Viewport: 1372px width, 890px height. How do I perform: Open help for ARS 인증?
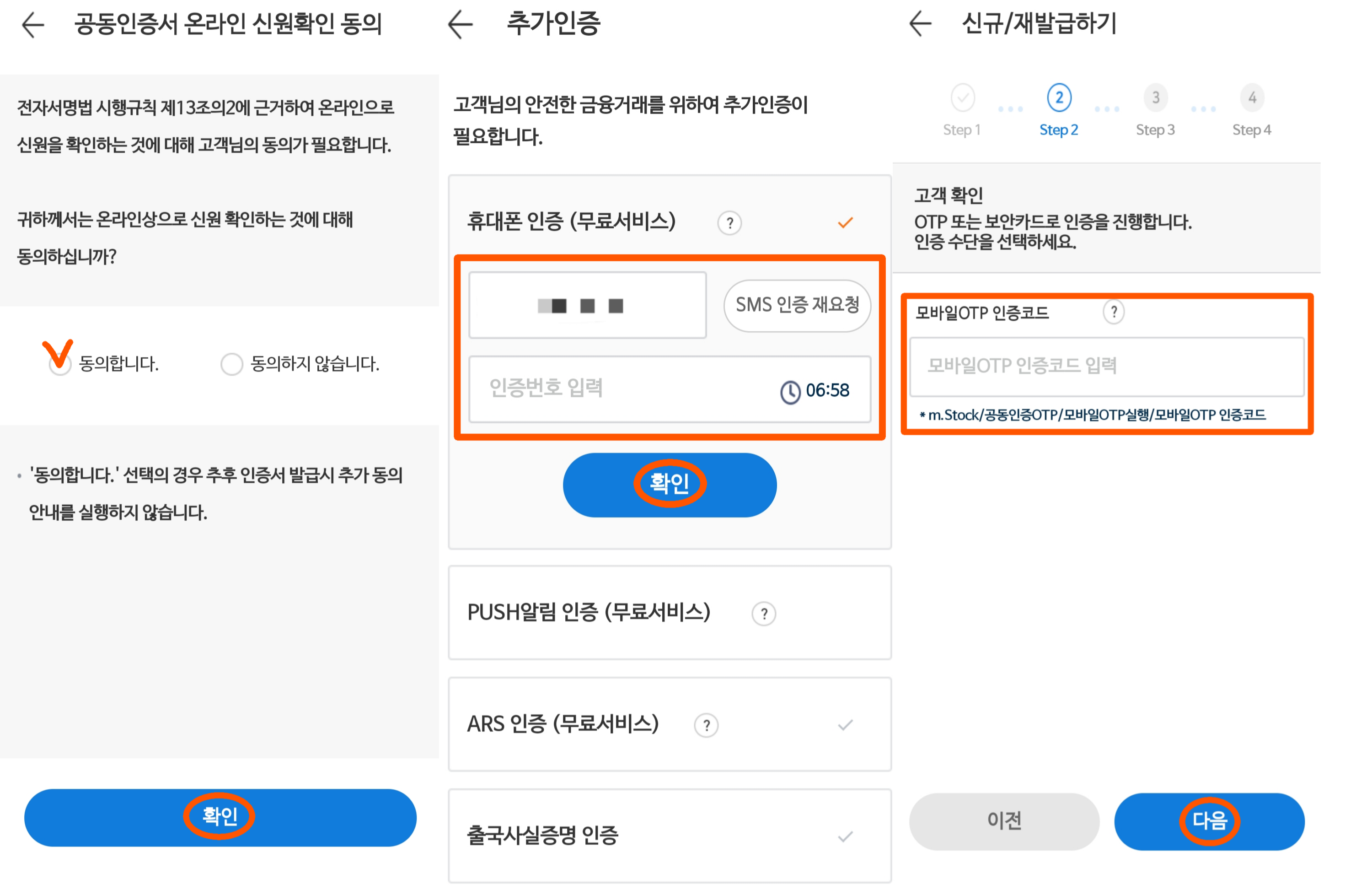click(706, 725)
